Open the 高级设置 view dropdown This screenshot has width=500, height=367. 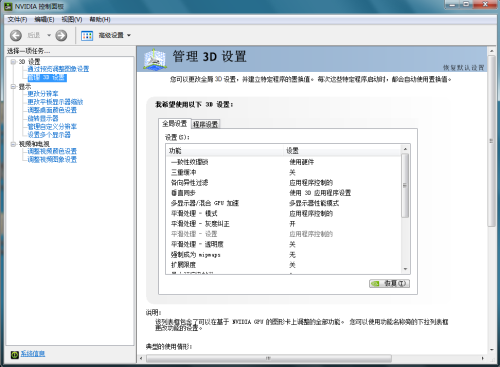114,35
